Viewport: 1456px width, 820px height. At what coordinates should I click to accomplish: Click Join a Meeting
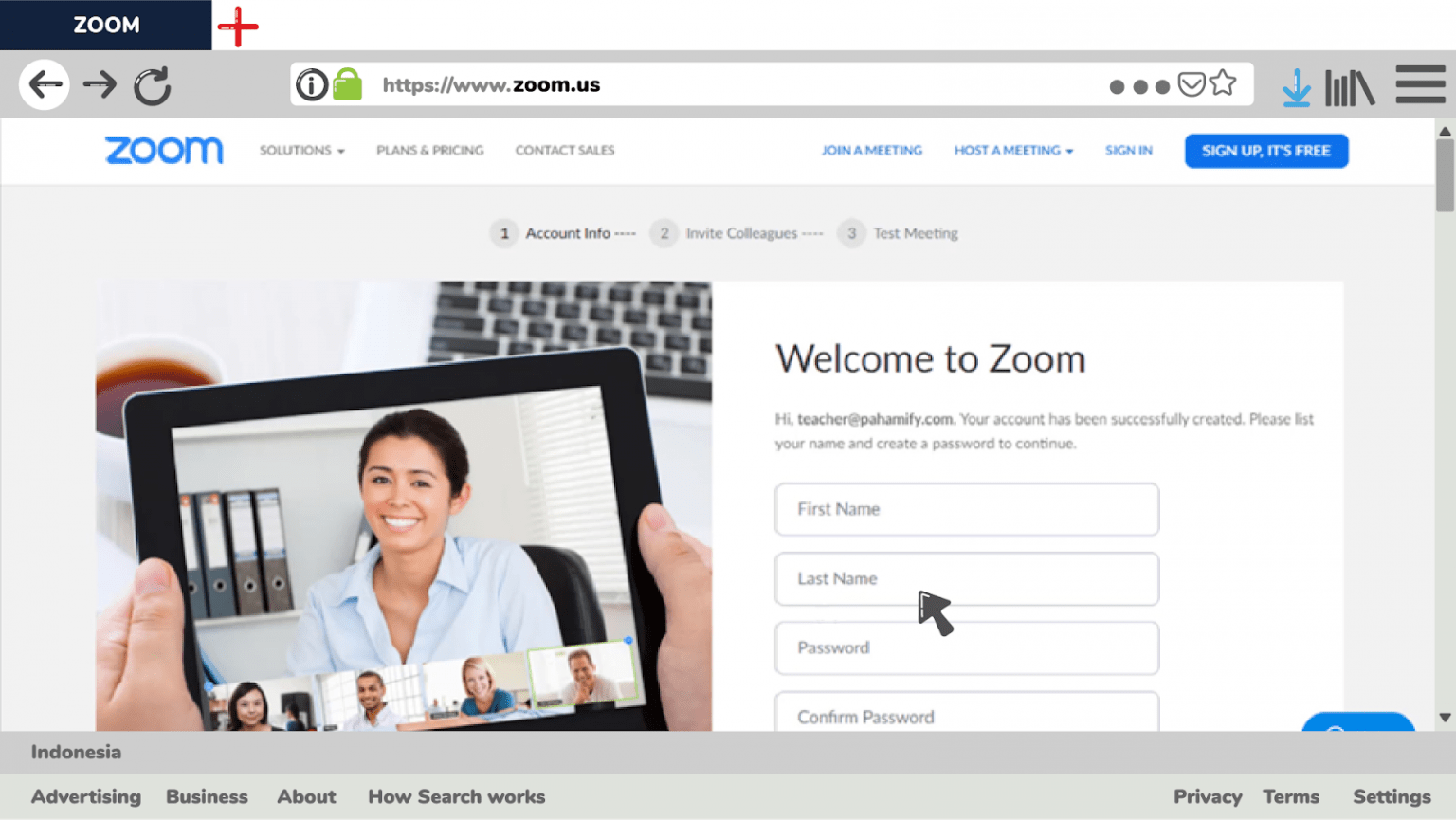coord(871,150)
